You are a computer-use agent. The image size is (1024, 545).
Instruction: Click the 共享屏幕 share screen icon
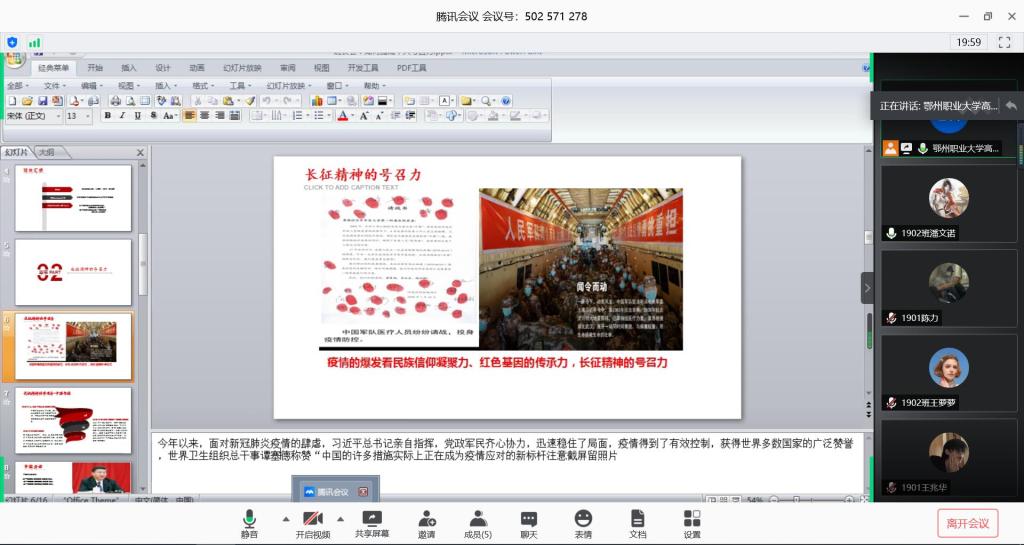point(372,523)
